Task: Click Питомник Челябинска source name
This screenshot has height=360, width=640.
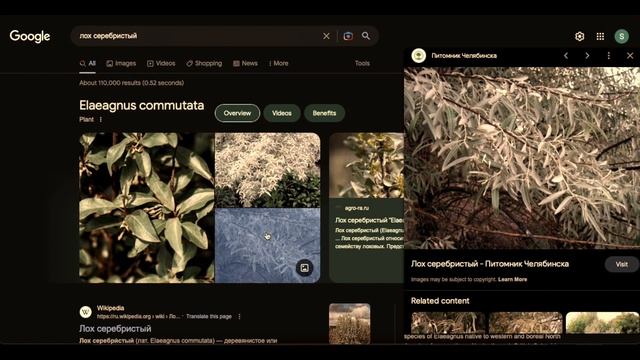Action: tap(464, 56)
